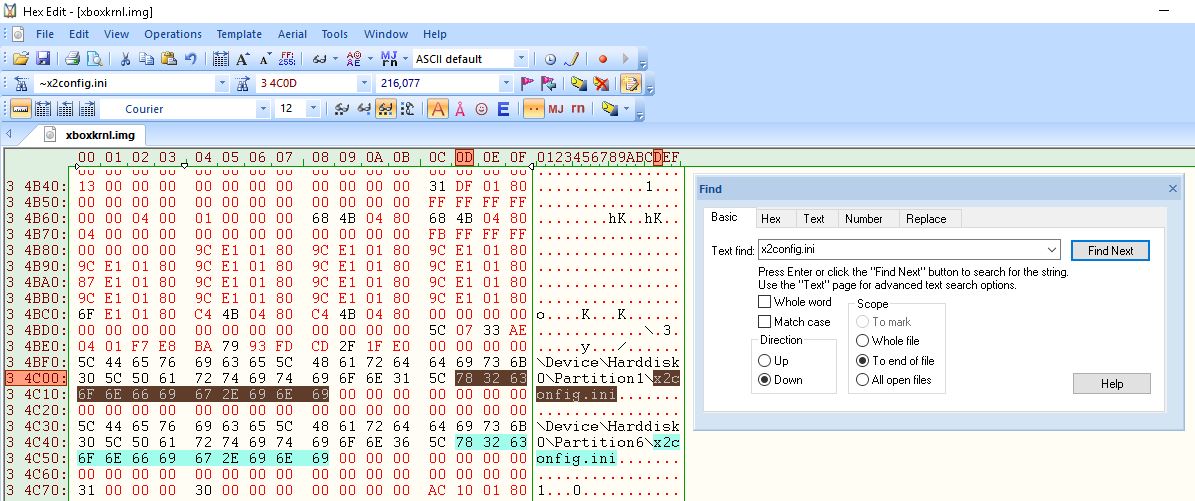Click the binoculars search icon beside ~x2config.ini
Screen dimensions: 1195x501
pyautogui.click(x=21, y=84)
